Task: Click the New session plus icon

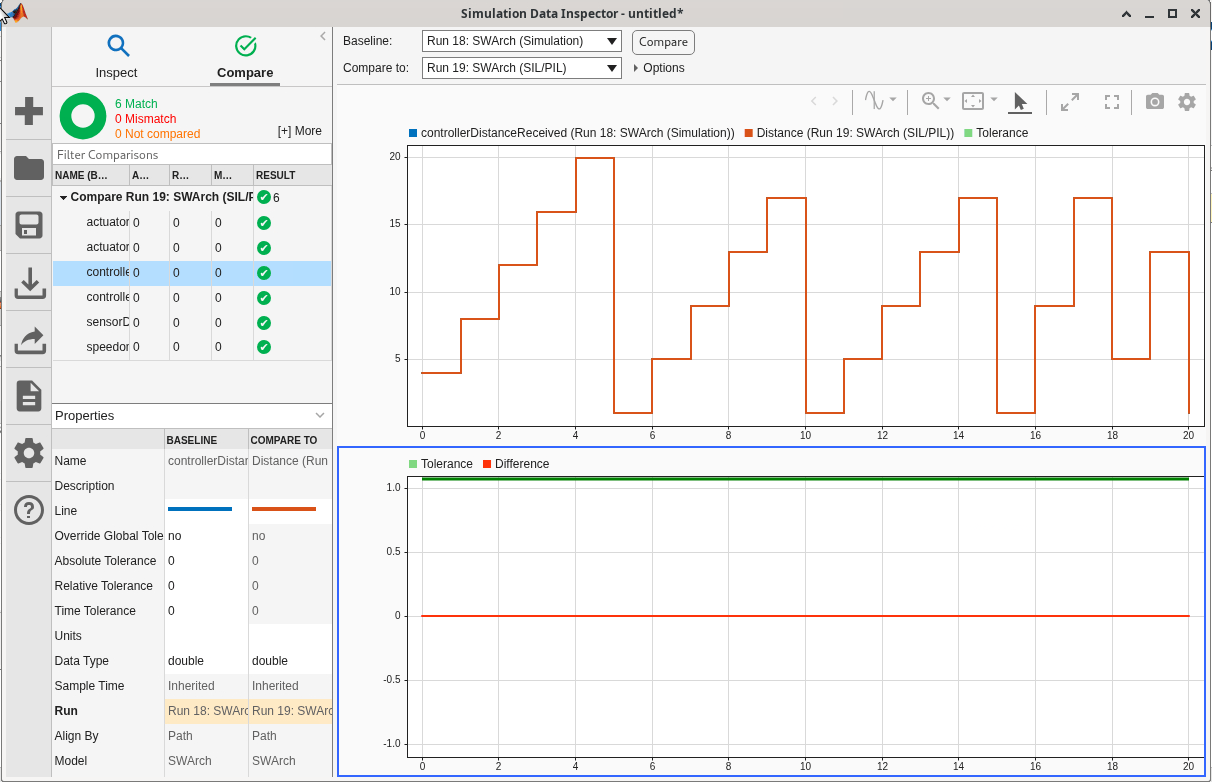Action: (28, 111)
